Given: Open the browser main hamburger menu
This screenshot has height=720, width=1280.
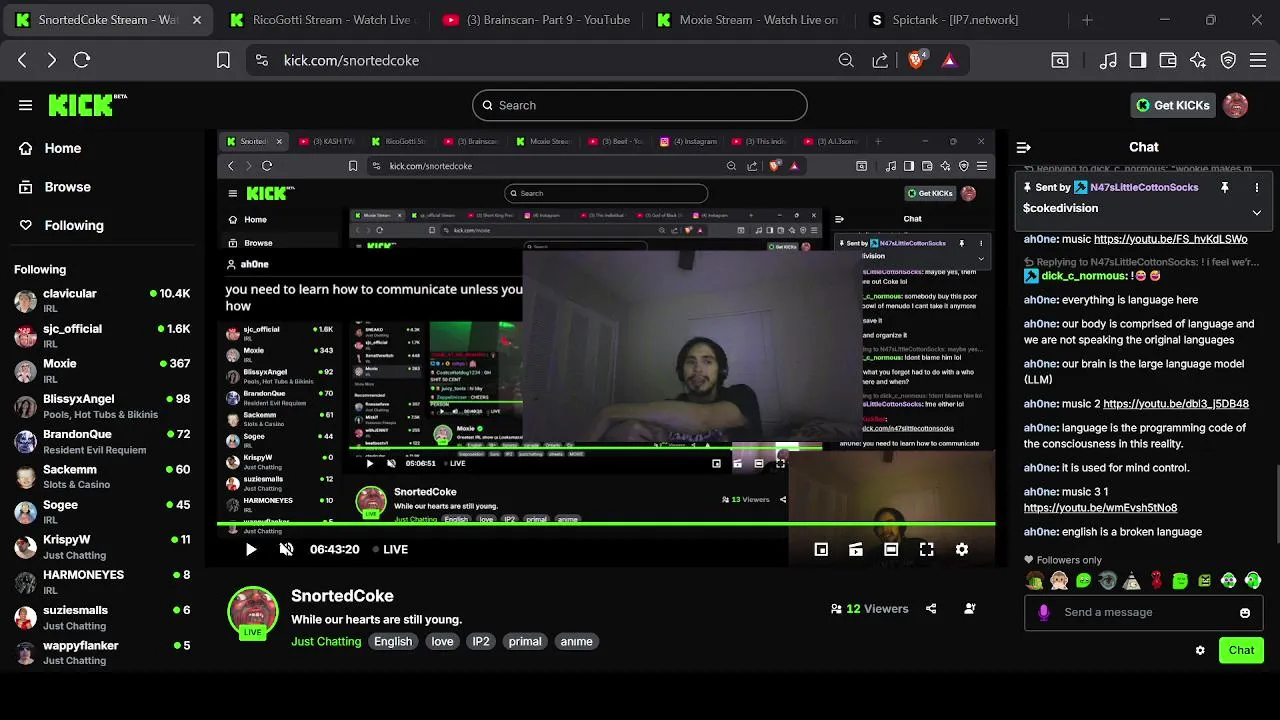Looking at the screenshot, I should point(1259,60).
